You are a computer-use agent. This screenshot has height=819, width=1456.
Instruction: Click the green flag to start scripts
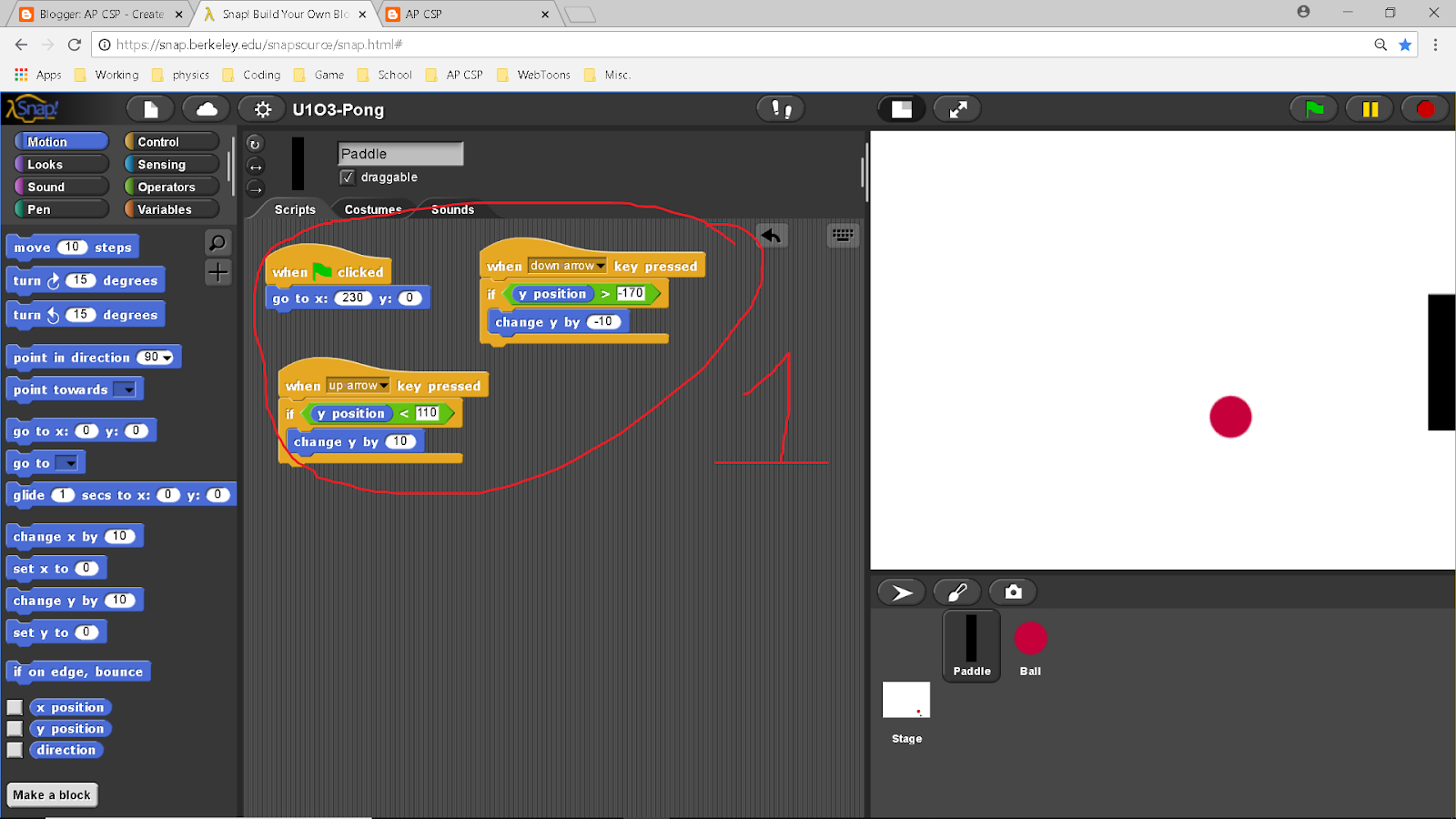pyautogui.click(x=1315, y=109)
